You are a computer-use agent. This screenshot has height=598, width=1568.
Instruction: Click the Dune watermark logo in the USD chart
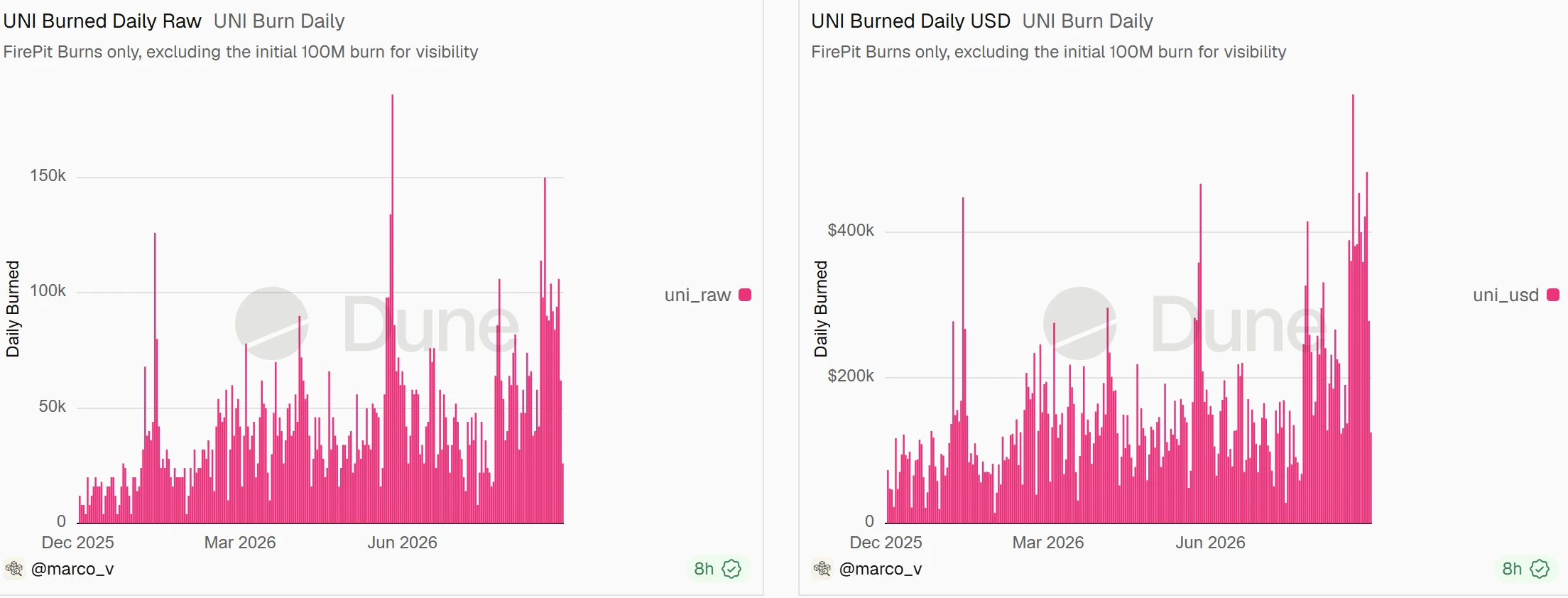tap(1185, 324)
